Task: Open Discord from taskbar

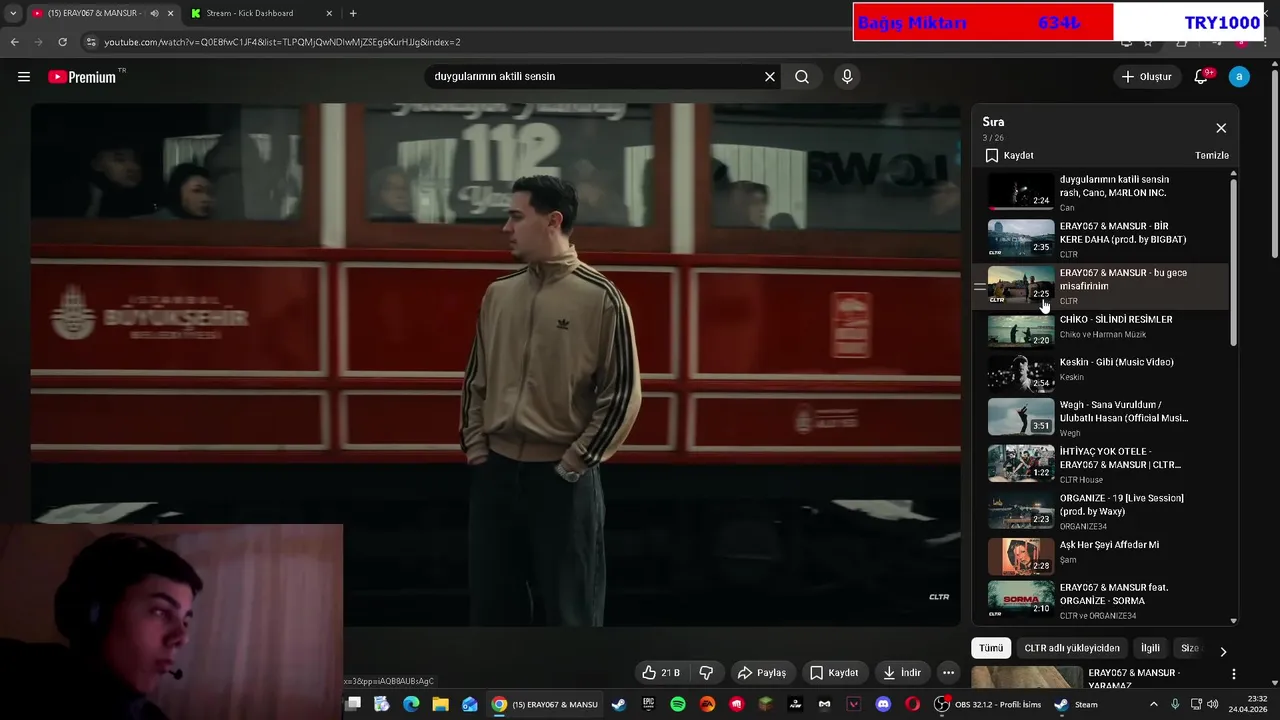Action: pyautogui.click(x=883, y=704)
